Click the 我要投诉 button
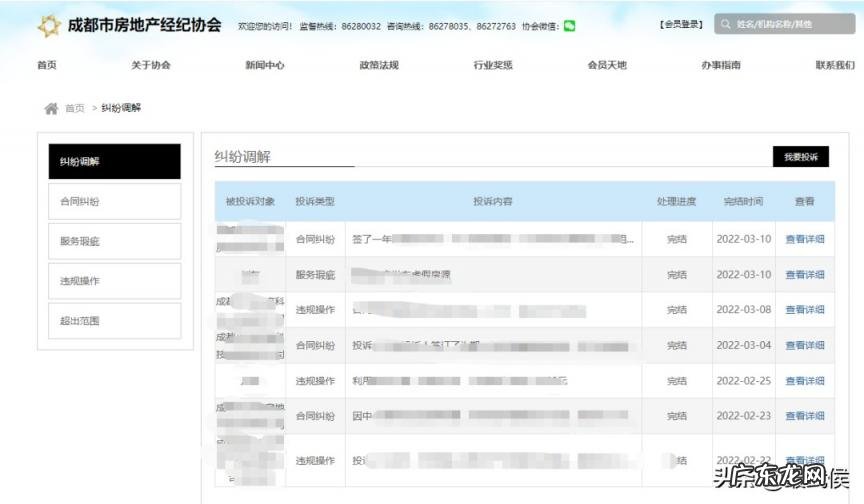Image resolution: width=864 pixels, height=504 pixels. click(x=801, y=157)
